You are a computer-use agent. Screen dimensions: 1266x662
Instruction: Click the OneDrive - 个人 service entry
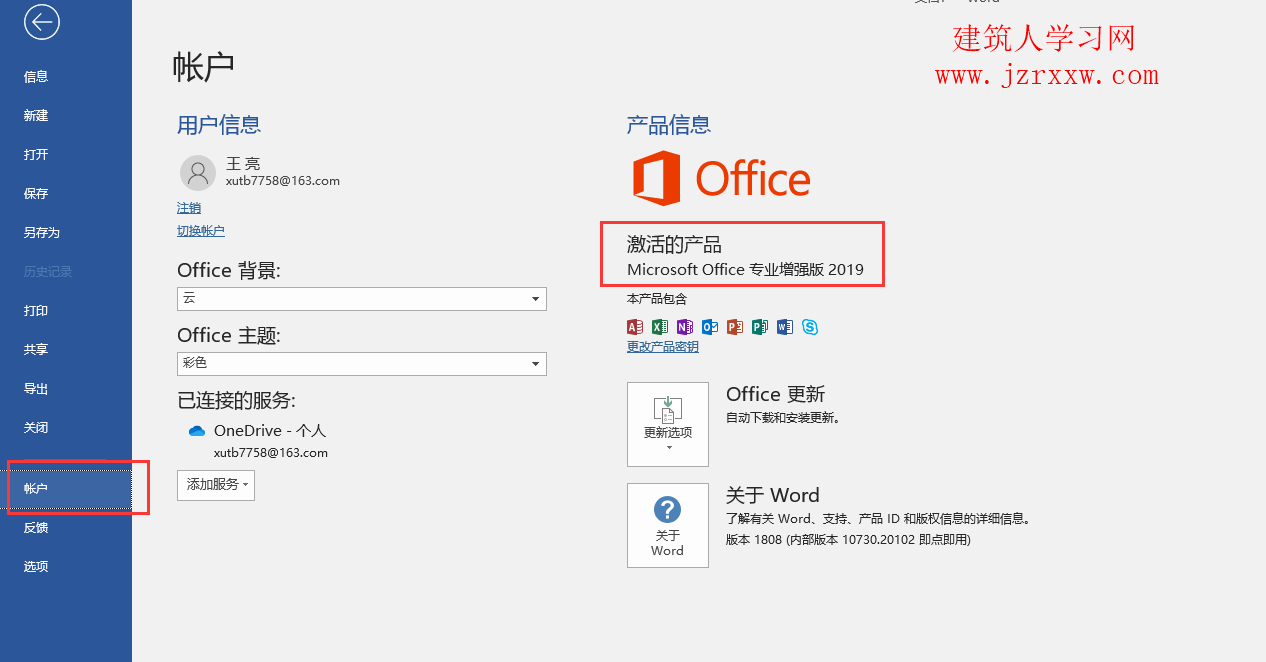click(270, 431)
